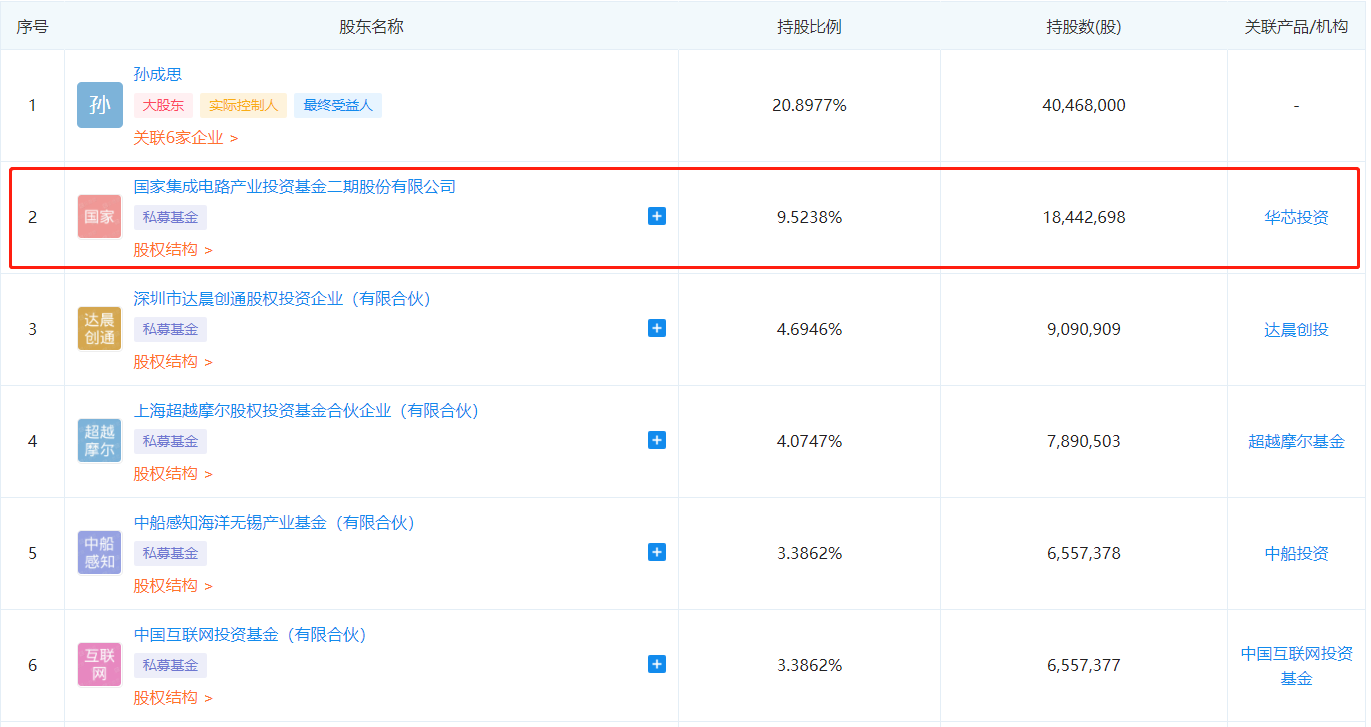
Task: Expand the plus icon for 国家集成电路产业投资基金二期
Action: click(x=657, y=216)
